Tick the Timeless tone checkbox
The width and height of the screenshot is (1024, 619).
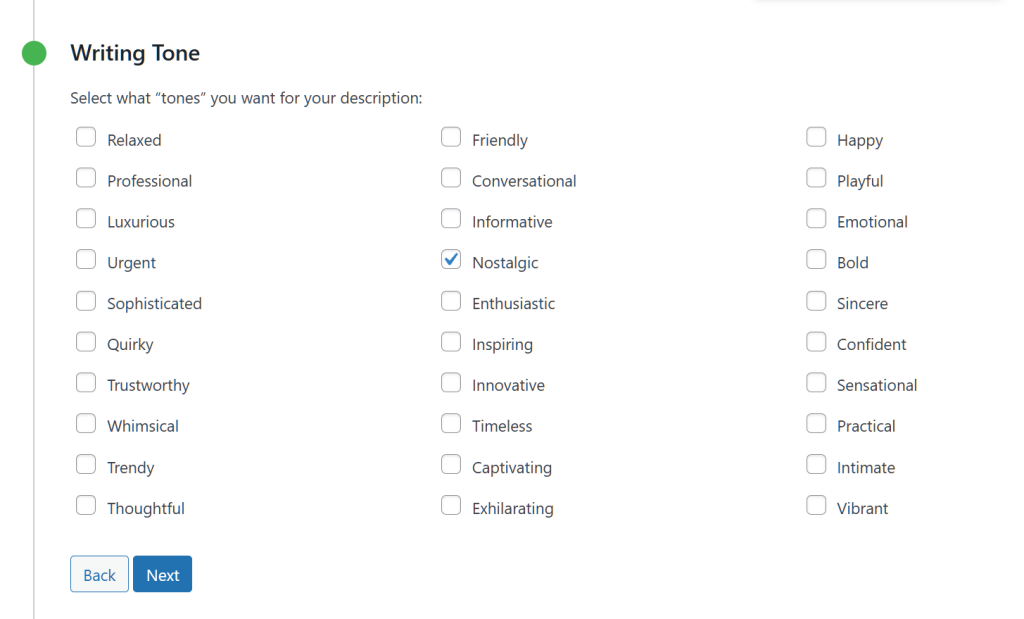[451, 424]
